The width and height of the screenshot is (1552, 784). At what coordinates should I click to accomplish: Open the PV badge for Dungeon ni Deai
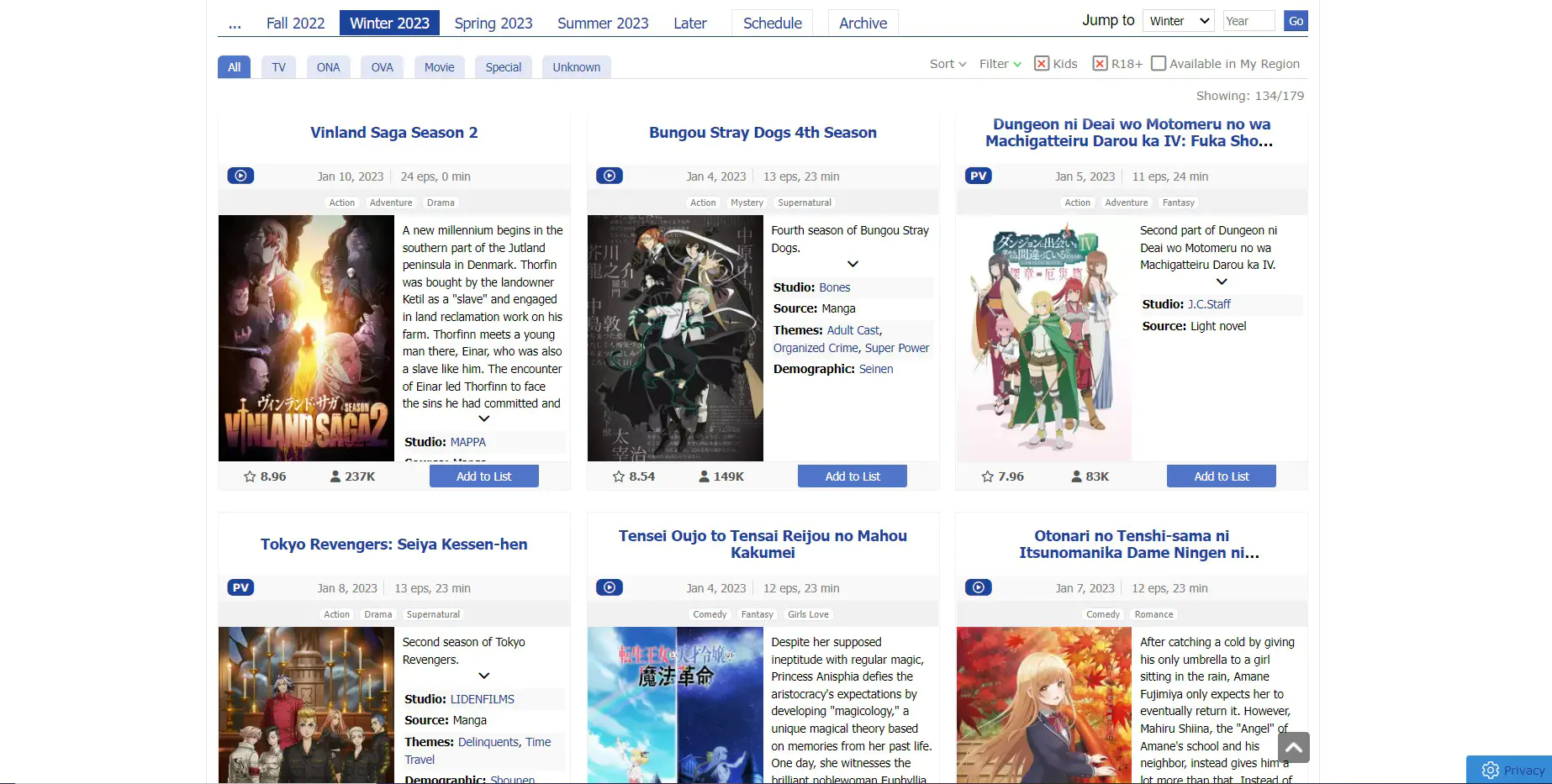979,176
